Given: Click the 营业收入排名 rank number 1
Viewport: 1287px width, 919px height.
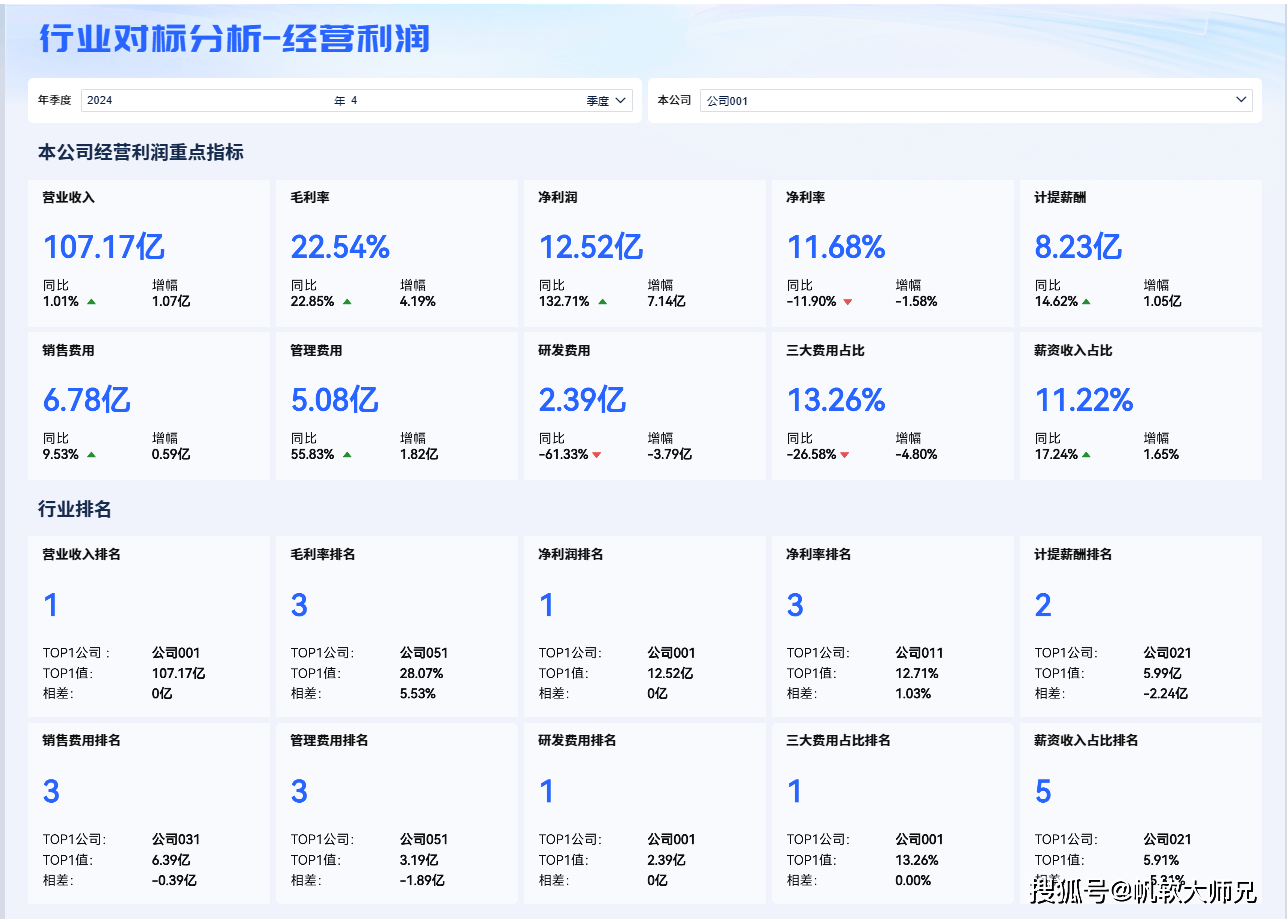Looking at the screenshot, I should pos(51,605).
